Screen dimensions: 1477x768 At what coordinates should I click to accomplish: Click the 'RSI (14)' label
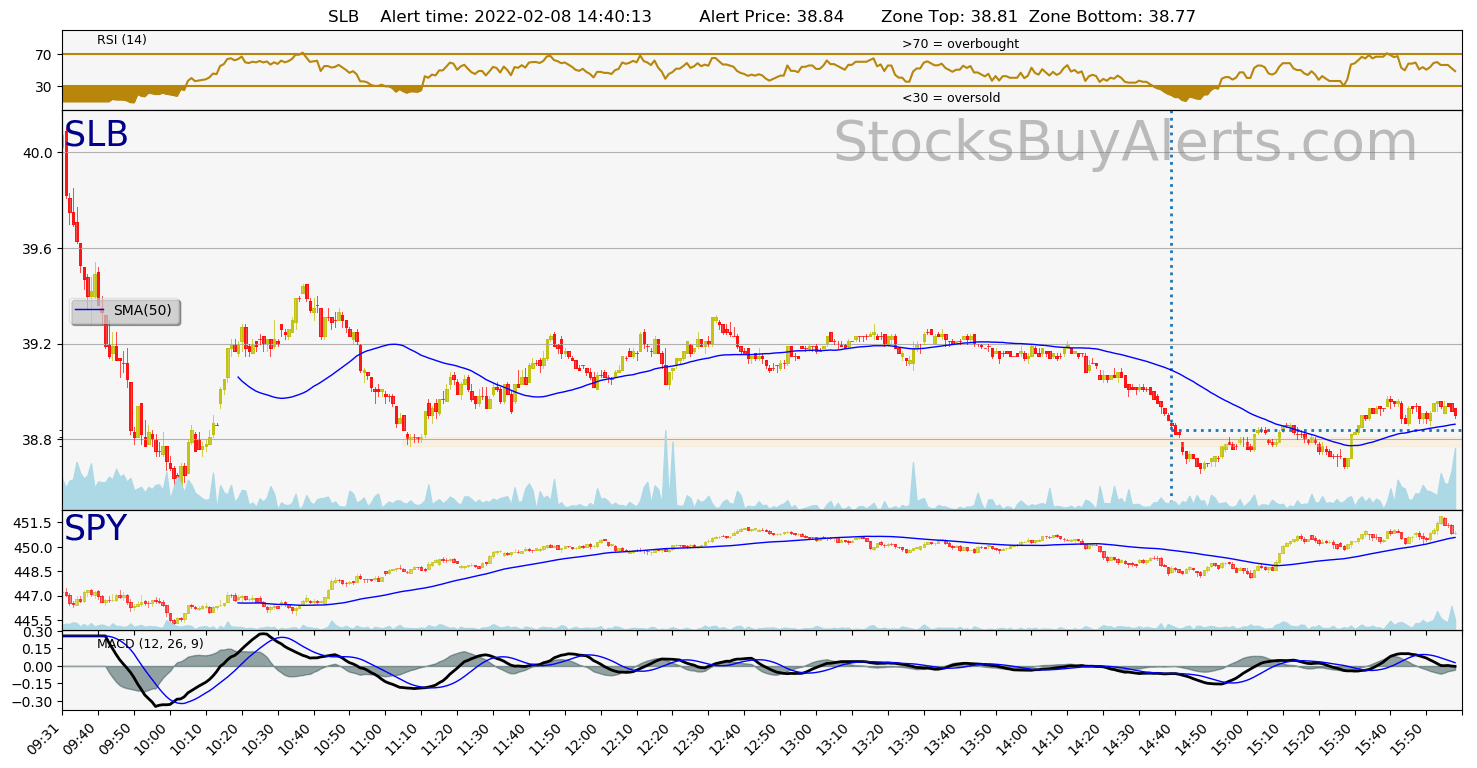click(x=122, y=40)
